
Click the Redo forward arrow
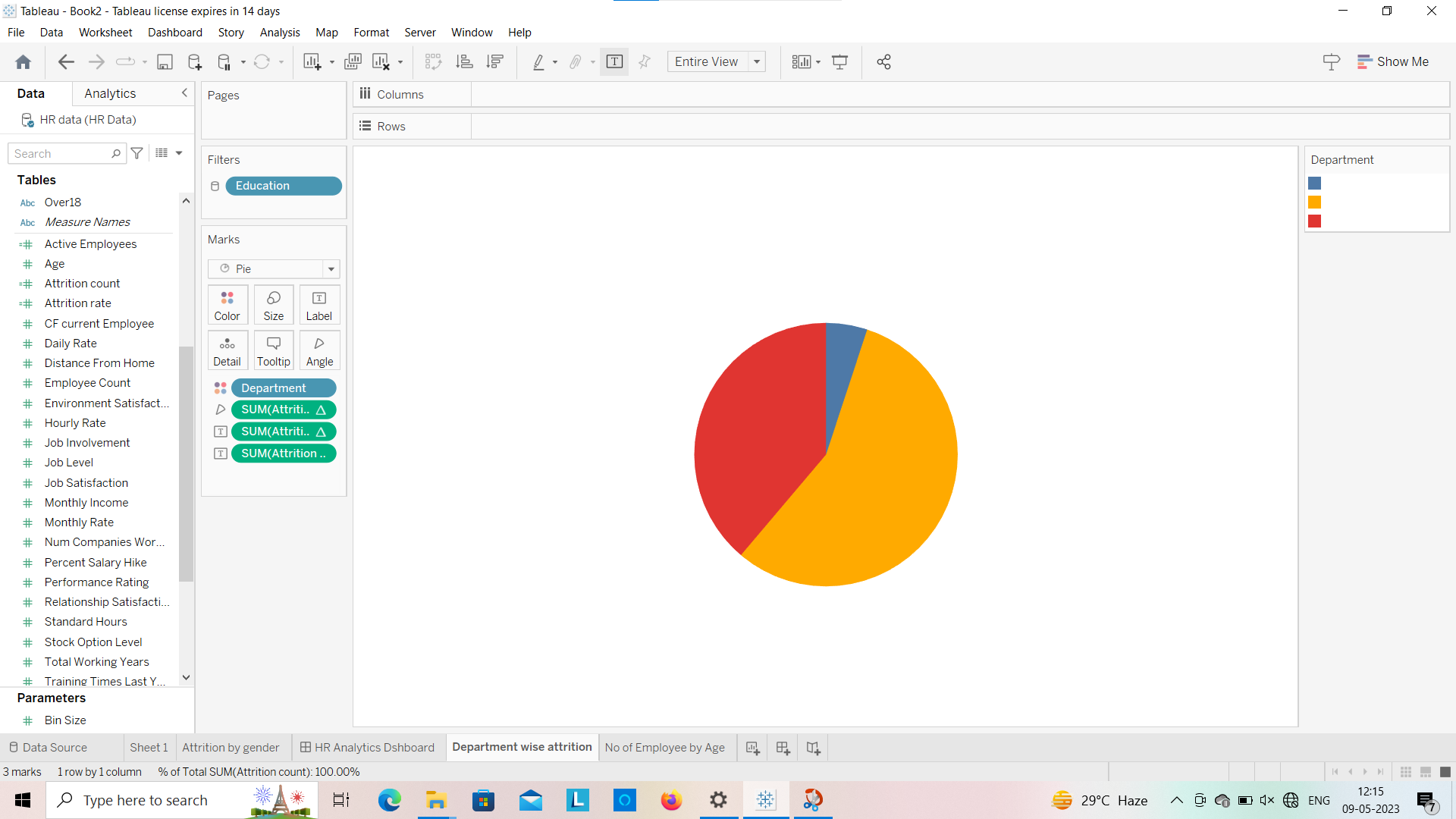coord(96,62)
